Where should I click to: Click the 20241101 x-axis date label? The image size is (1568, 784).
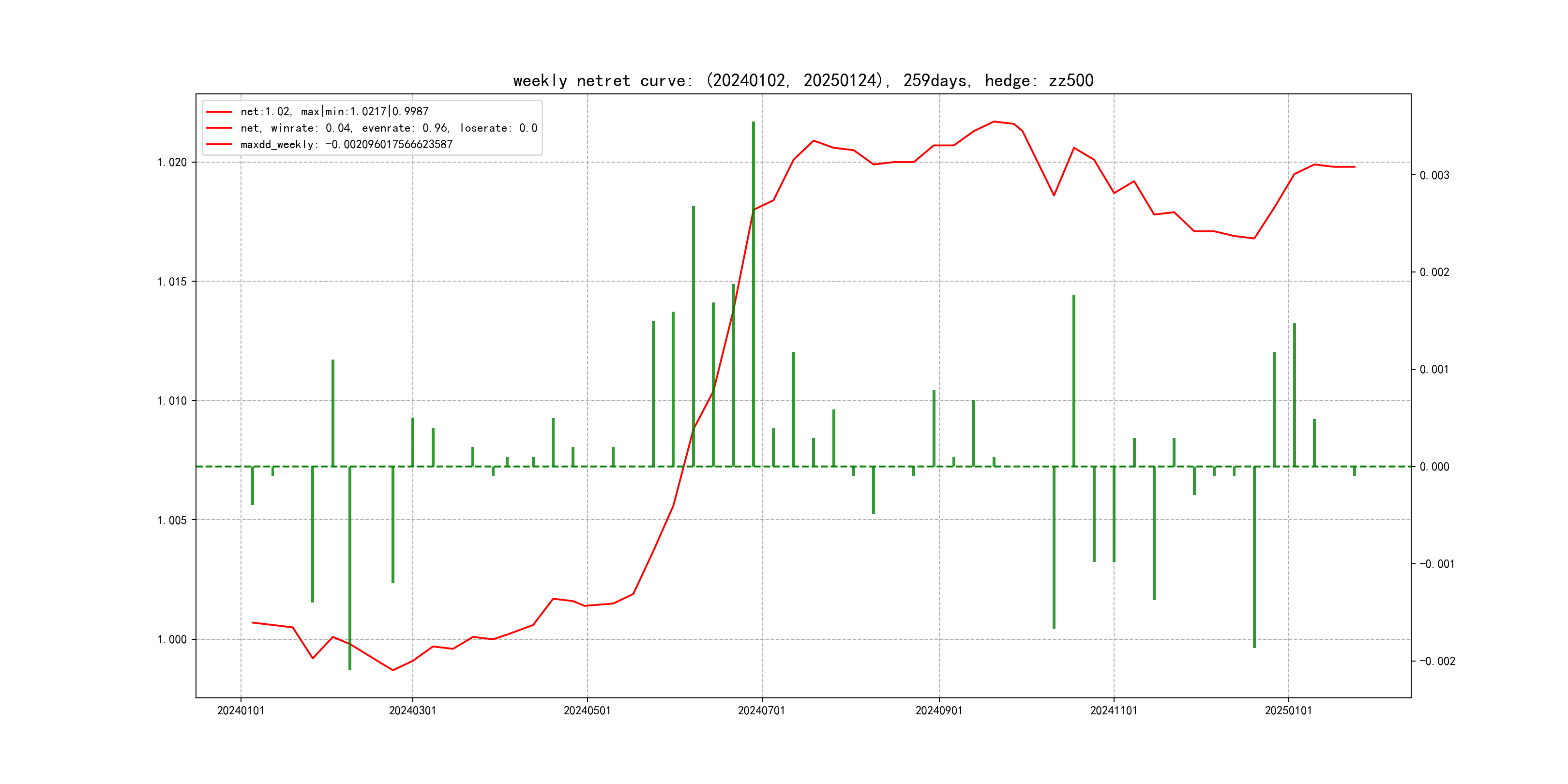click(1113, 710)
